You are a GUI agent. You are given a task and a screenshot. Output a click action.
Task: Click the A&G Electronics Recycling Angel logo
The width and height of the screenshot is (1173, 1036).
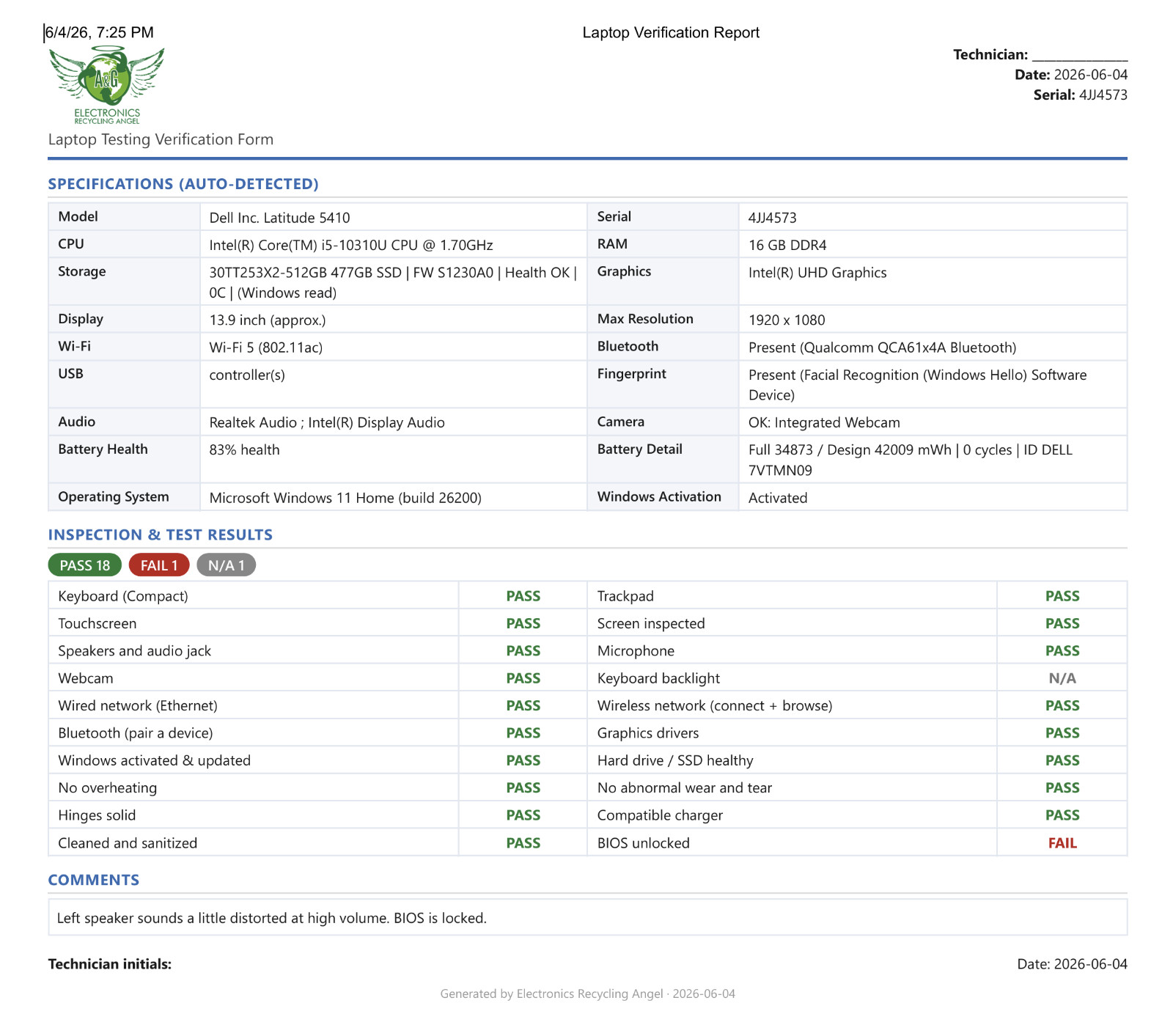[107, 85]
